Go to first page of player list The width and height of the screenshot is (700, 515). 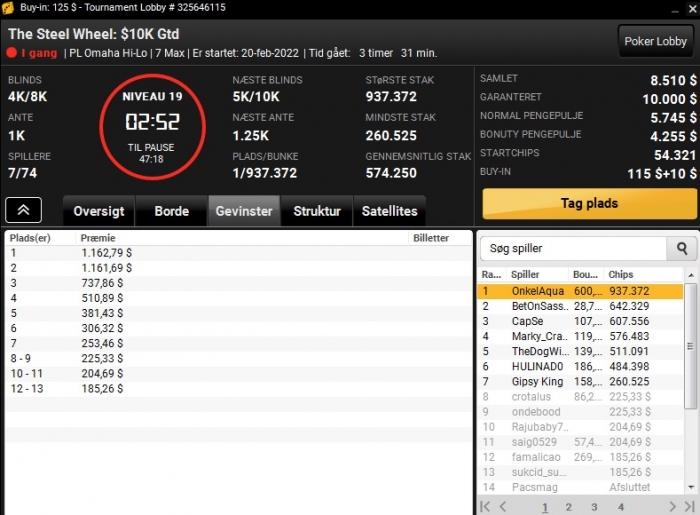pyautogui.click(x=485, y=507)
